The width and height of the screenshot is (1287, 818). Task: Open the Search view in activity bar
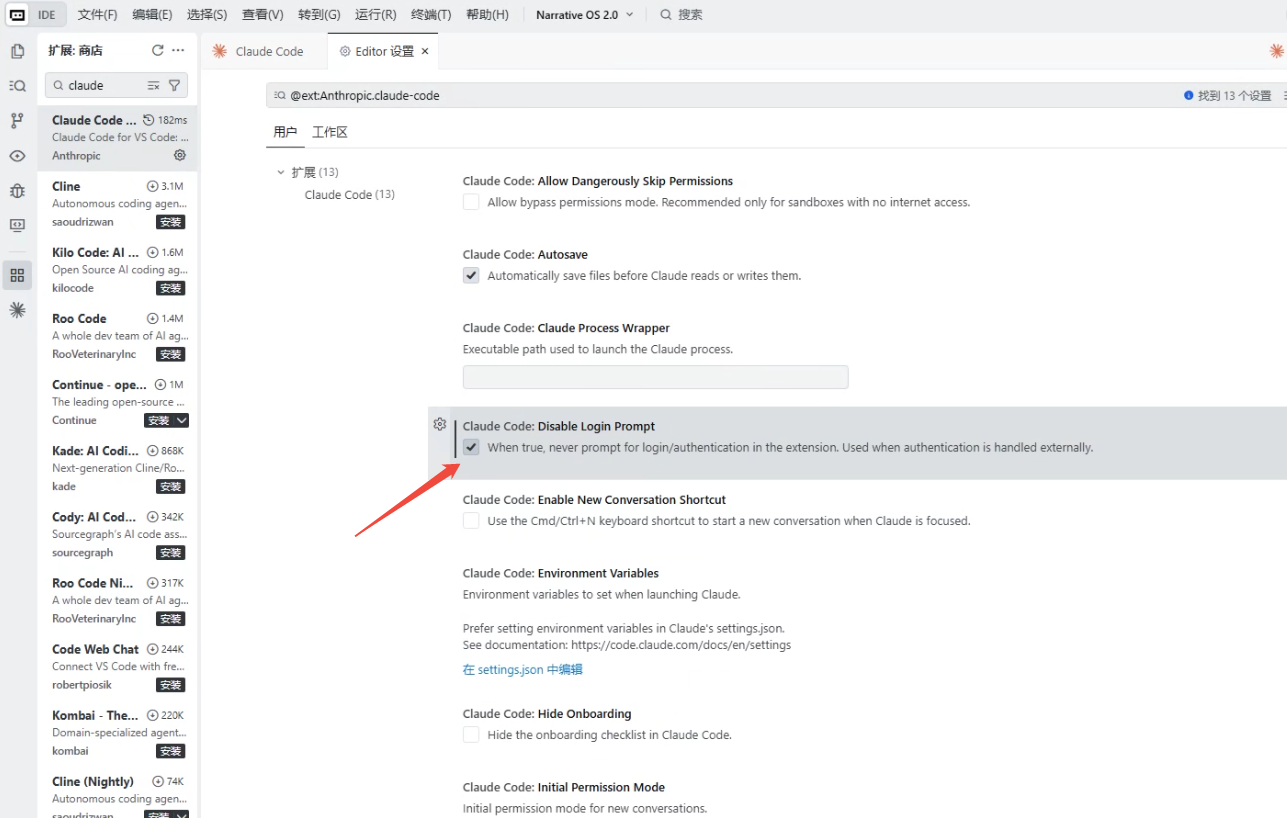17,86
